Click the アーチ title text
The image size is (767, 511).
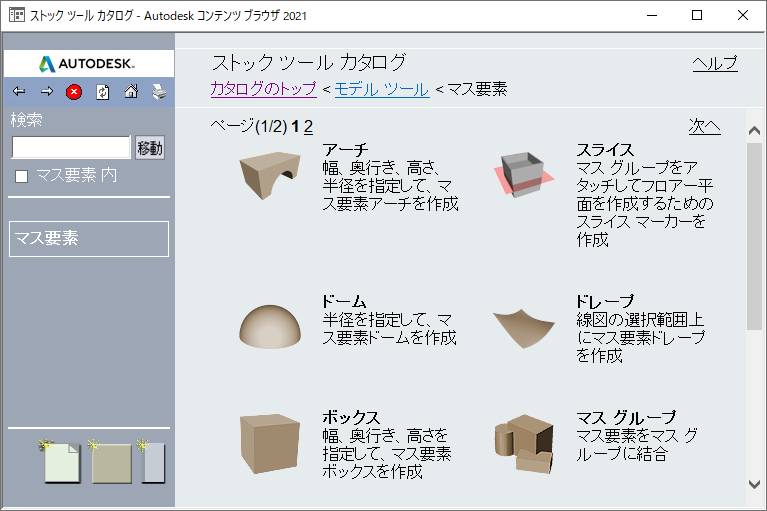[x=345, y=150]
